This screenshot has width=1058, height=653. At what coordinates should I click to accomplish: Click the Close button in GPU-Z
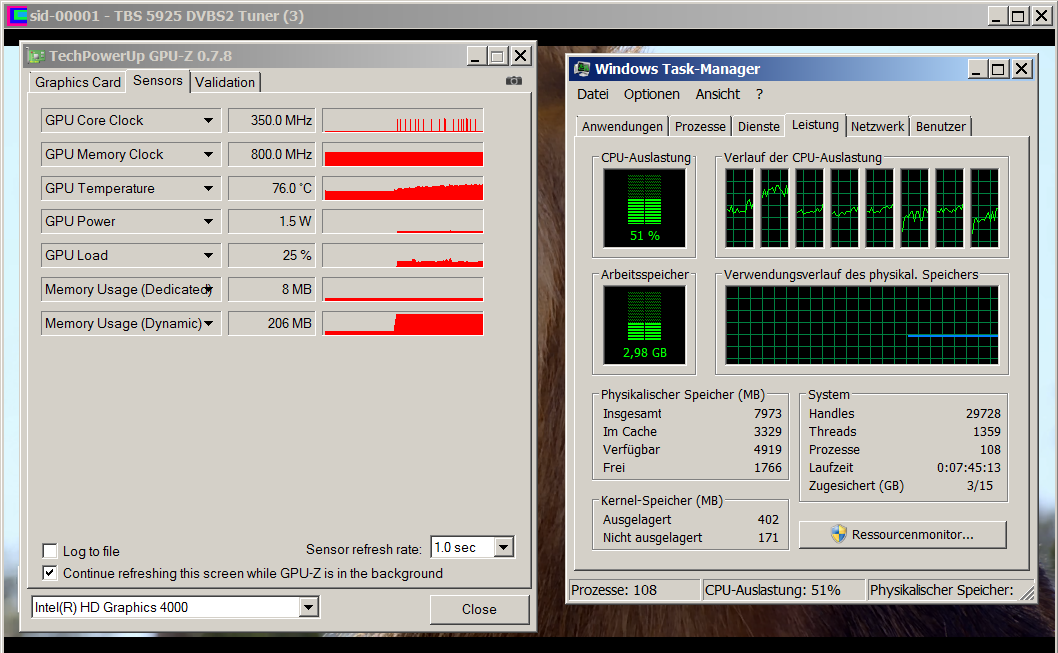(479, 609)
